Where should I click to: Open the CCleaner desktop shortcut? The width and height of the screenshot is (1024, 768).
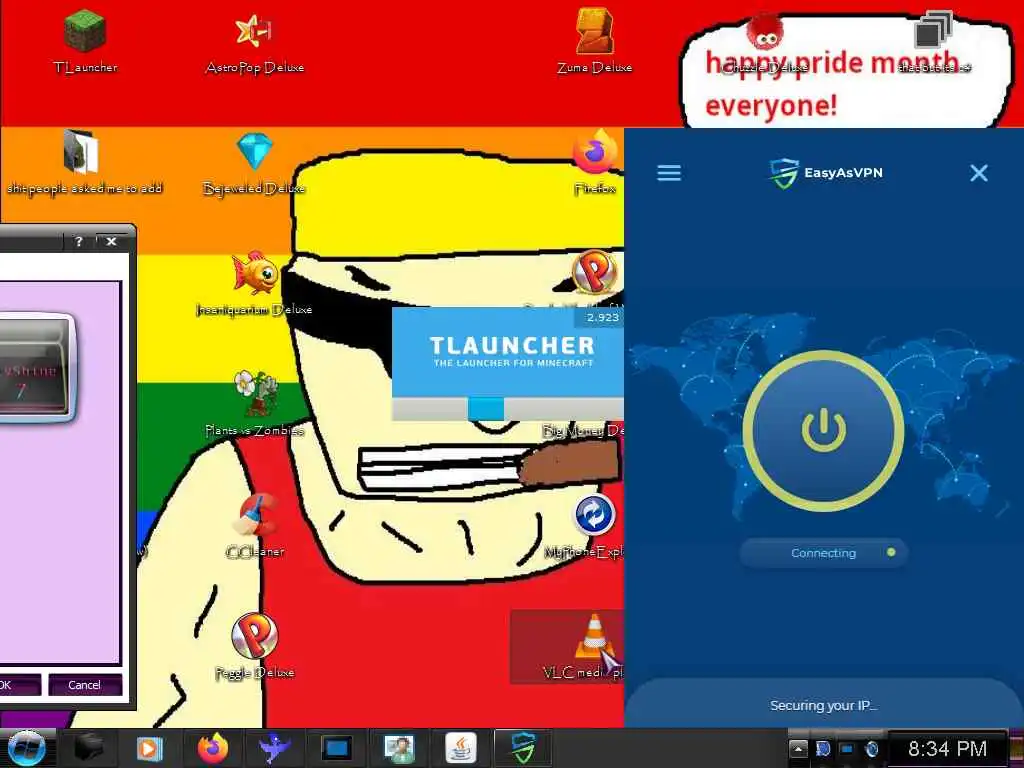tap(255, 526)
